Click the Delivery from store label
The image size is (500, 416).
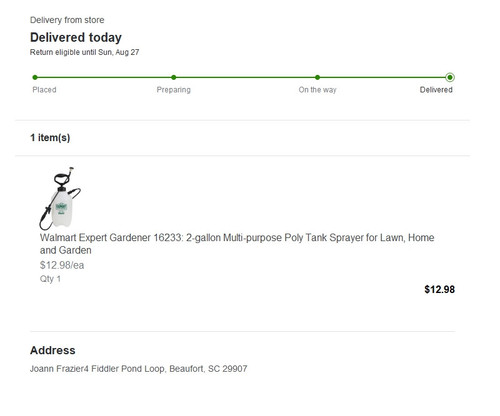coord(67,20)
